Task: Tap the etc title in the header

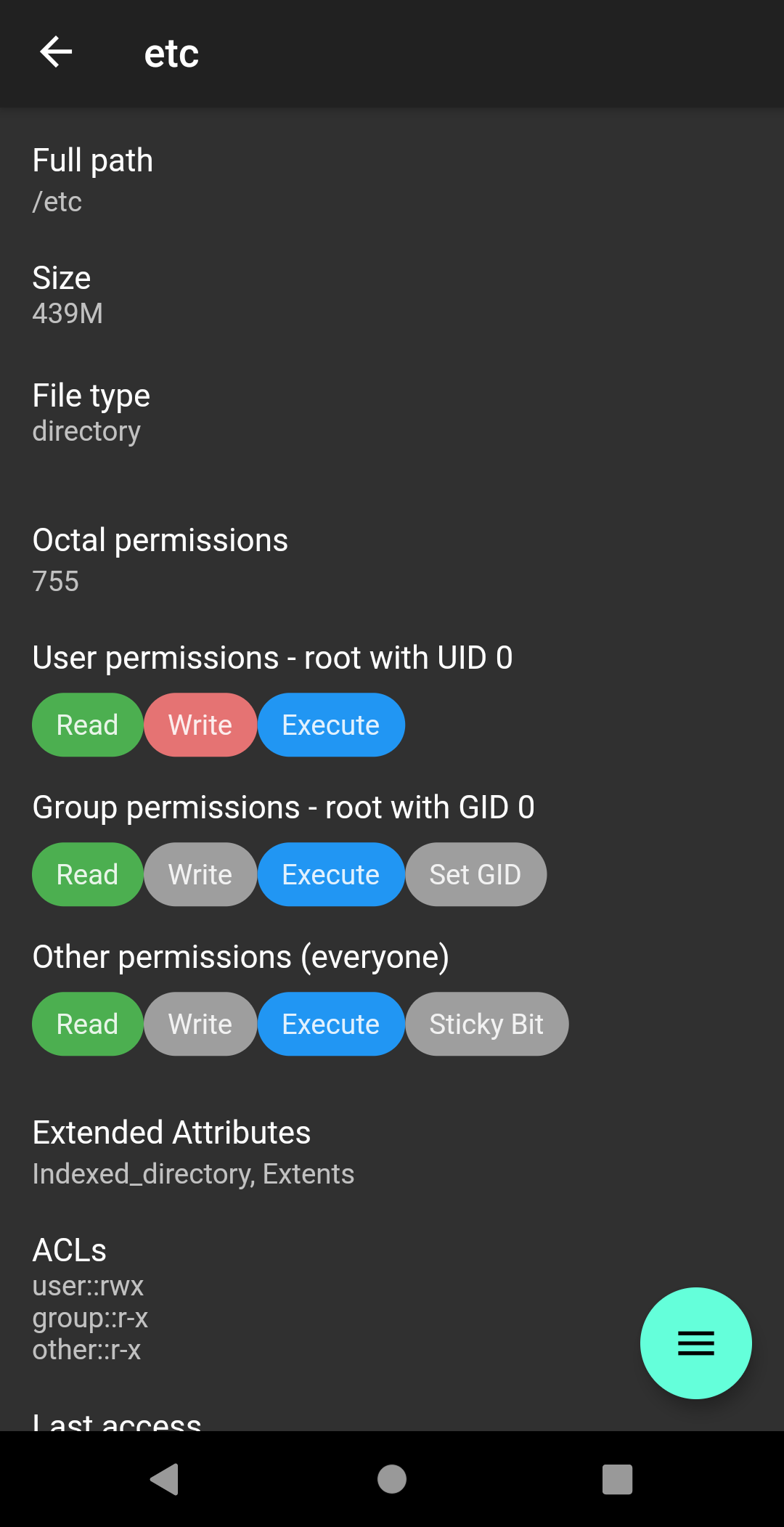Action: click(x=171, y=52)
